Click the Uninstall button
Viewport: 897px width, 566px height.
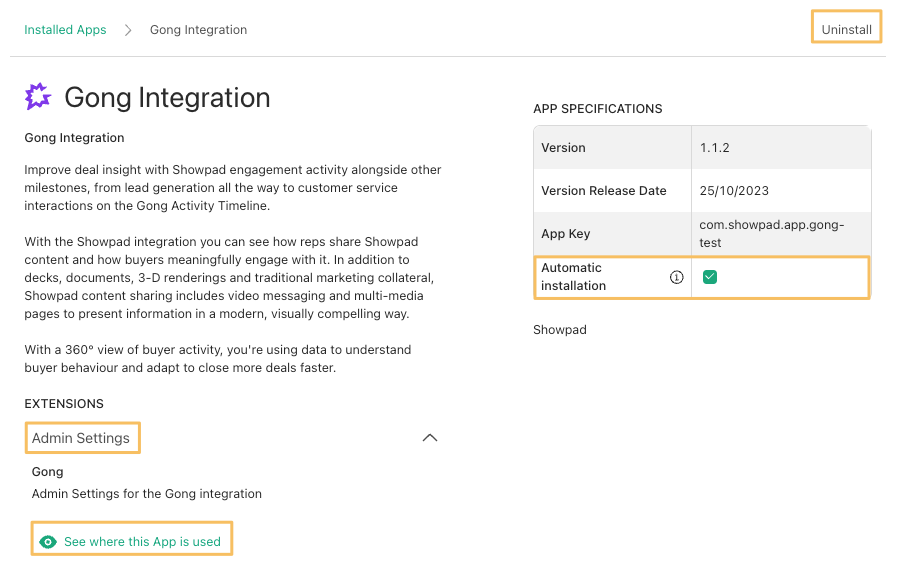pyautogui.click(x=847, y=30)
